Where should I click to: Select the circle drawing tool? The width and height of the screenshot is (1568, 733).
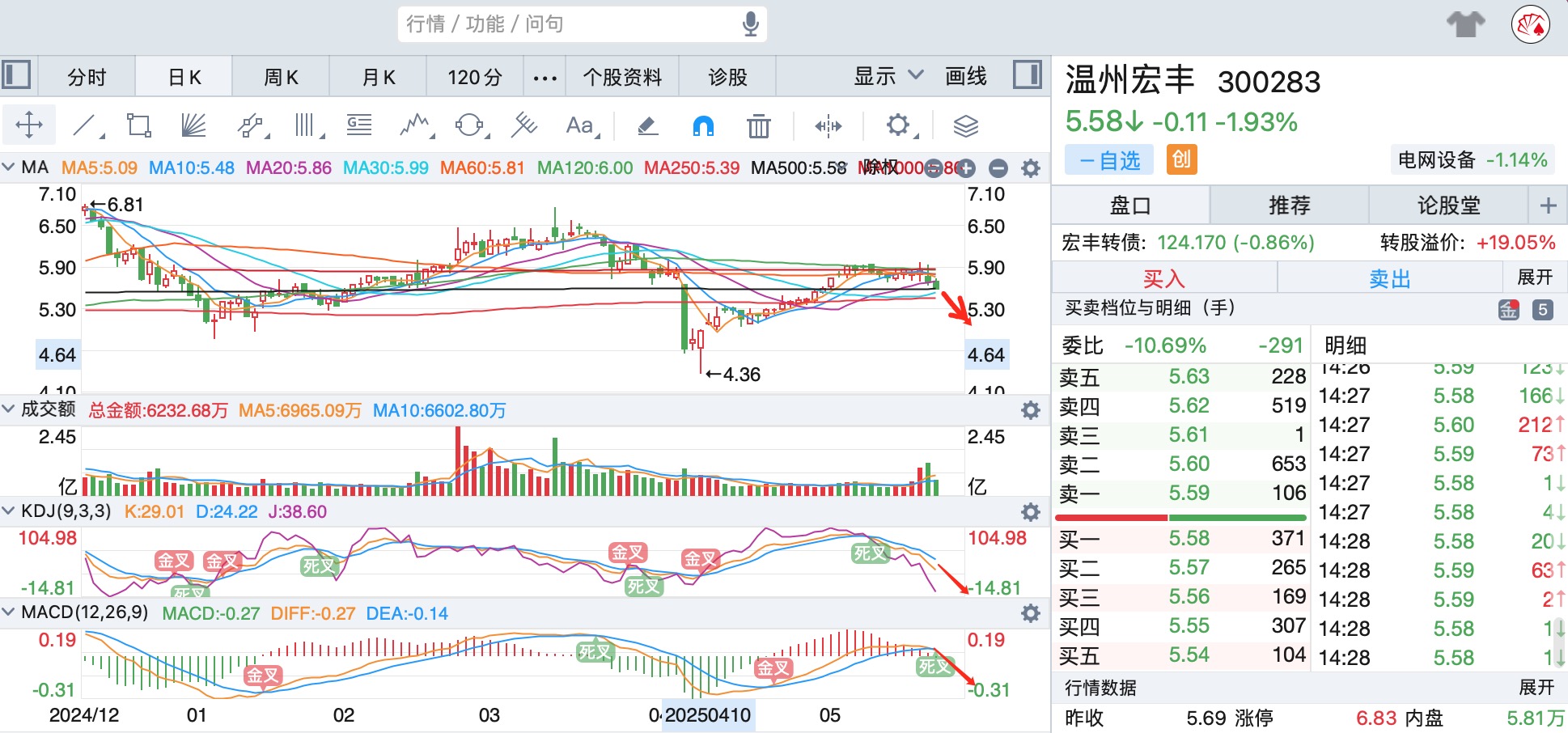coord(469,125)
